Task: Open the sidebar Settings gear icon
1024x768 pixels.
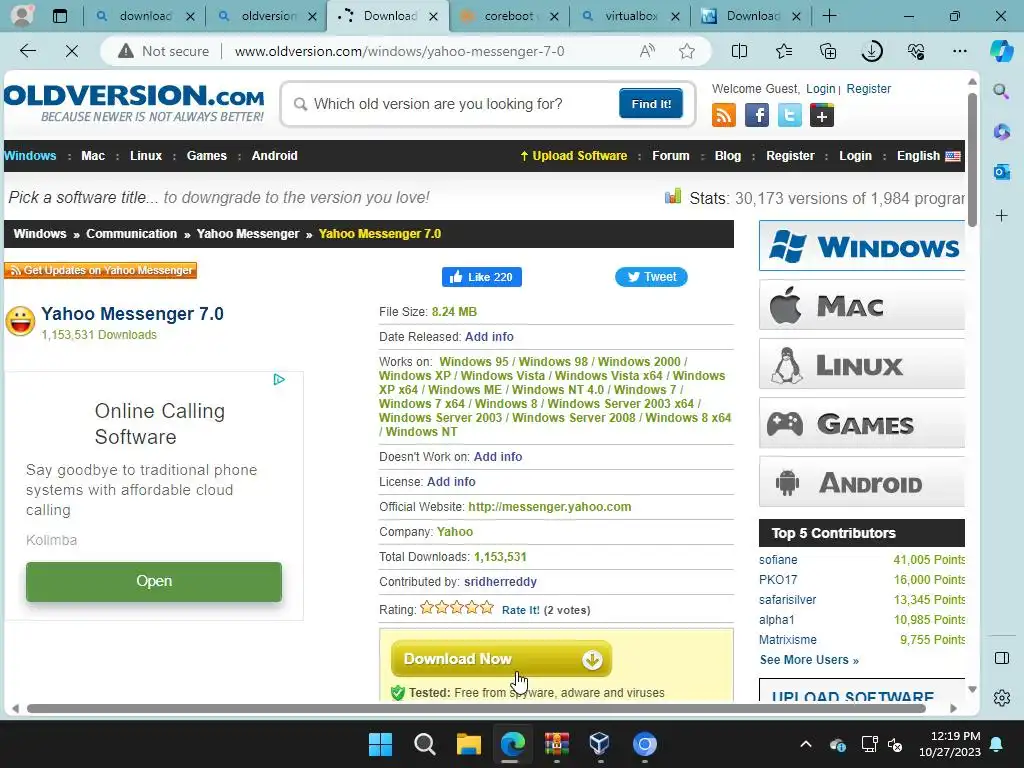Action: pyautogui.click(x=1001, y=698)
